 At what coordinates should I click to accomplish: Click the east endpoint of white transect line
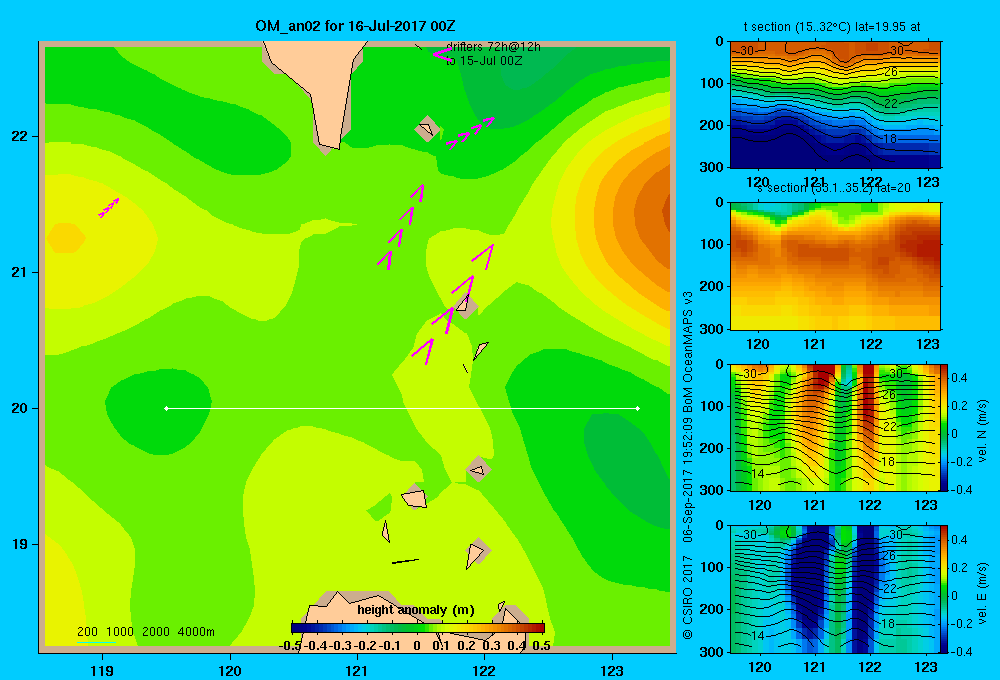click(x=638, y=408)
